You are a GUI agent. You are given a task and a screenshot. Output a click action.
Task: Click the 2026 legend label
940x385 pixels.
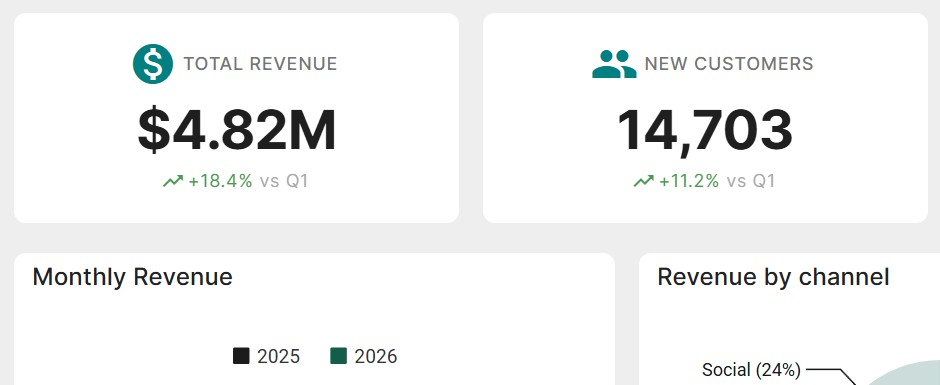pos(375,356)
